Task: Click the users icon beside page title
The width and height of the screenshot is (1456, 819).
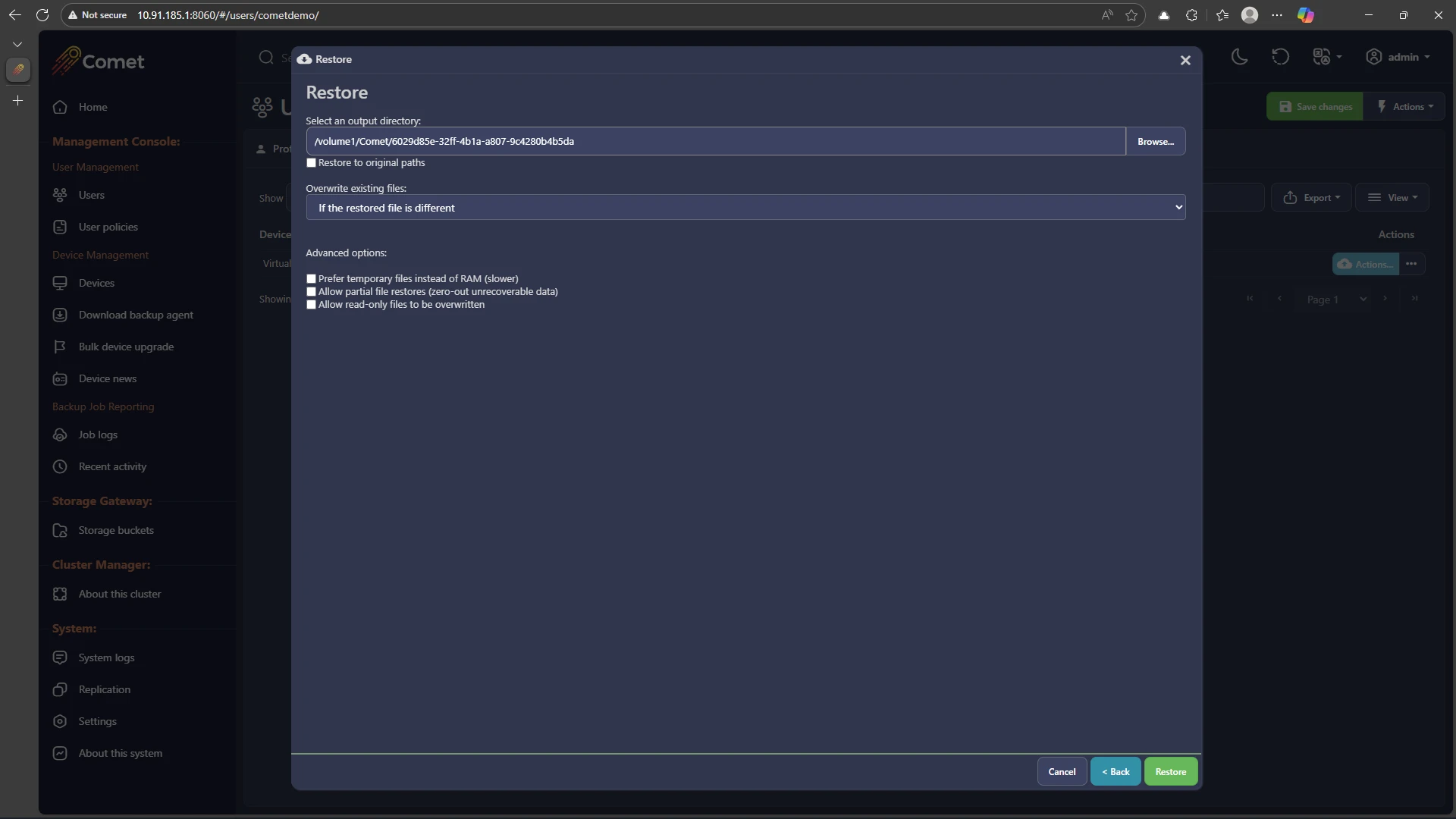Action: point(262,107)
